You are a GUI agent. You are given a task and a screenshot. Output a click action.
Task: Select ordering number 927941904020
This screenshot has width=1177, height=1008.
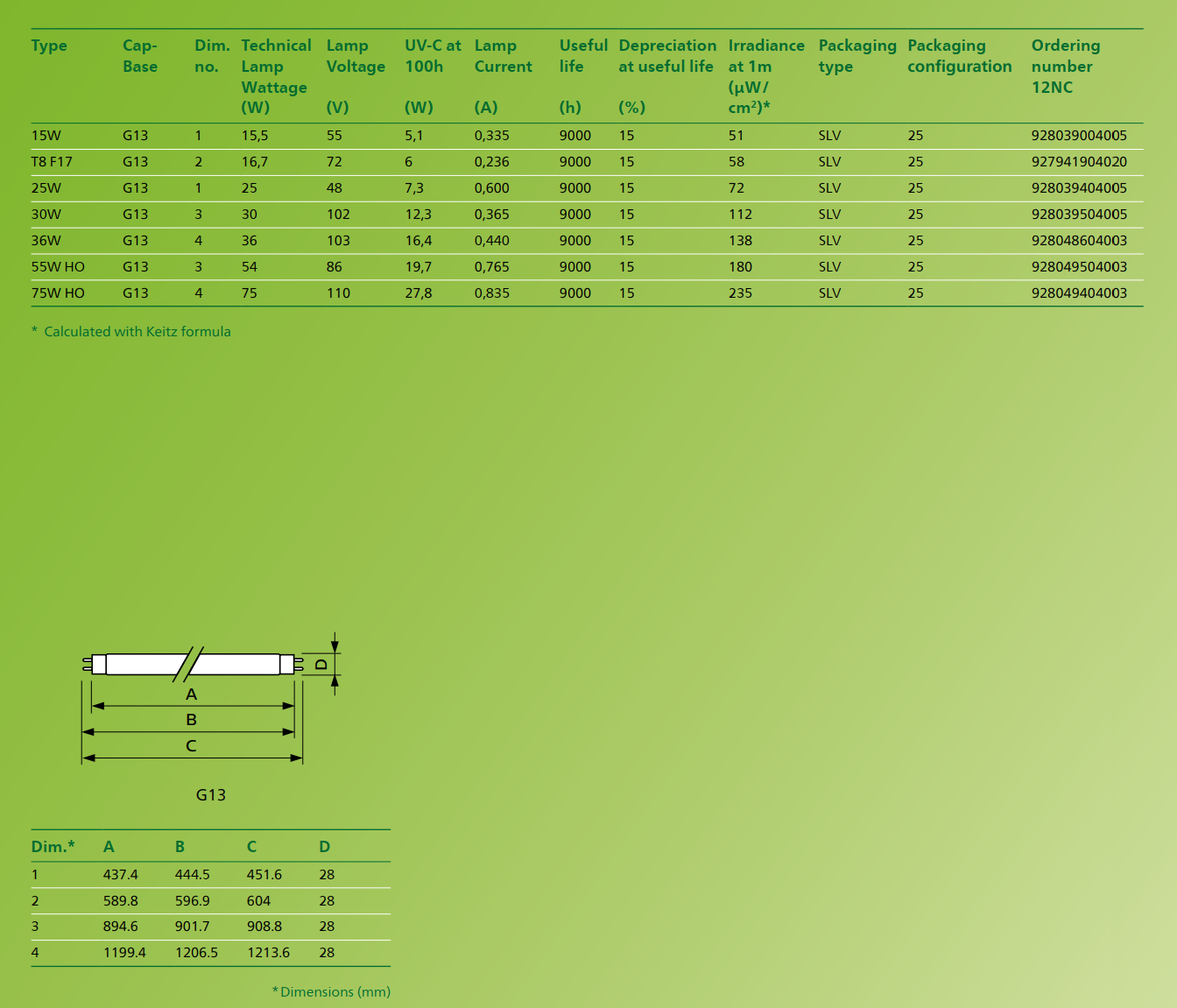(1078, 162)
